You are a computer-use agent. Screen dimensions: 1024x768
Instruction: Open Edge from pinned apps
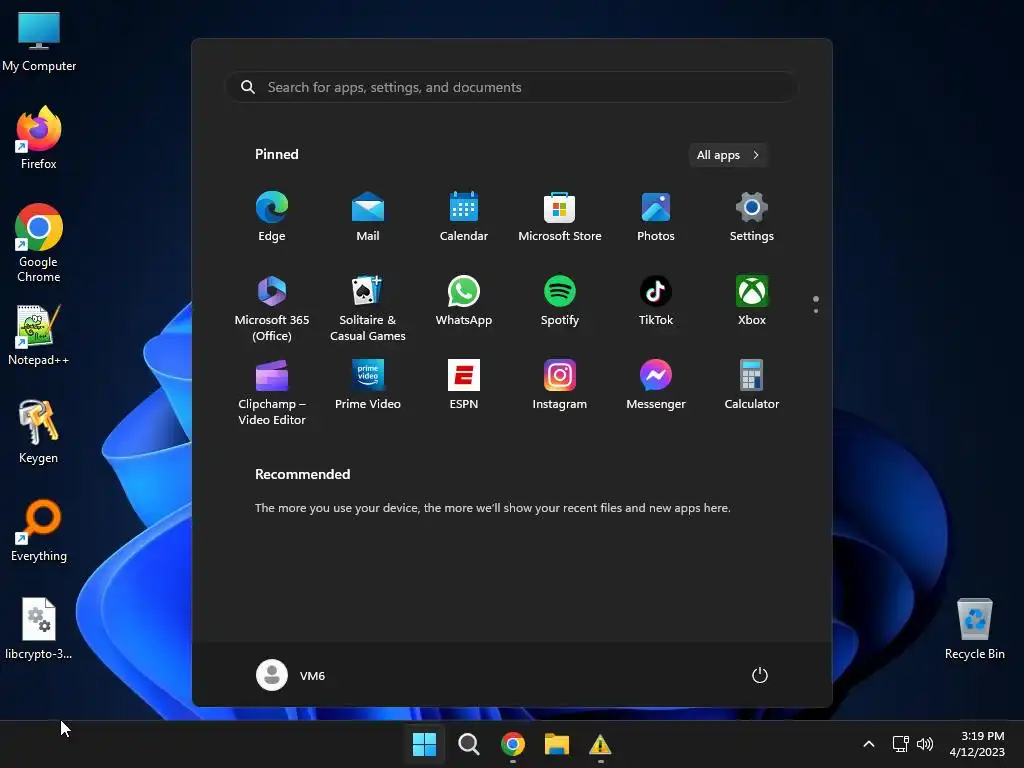272,217
